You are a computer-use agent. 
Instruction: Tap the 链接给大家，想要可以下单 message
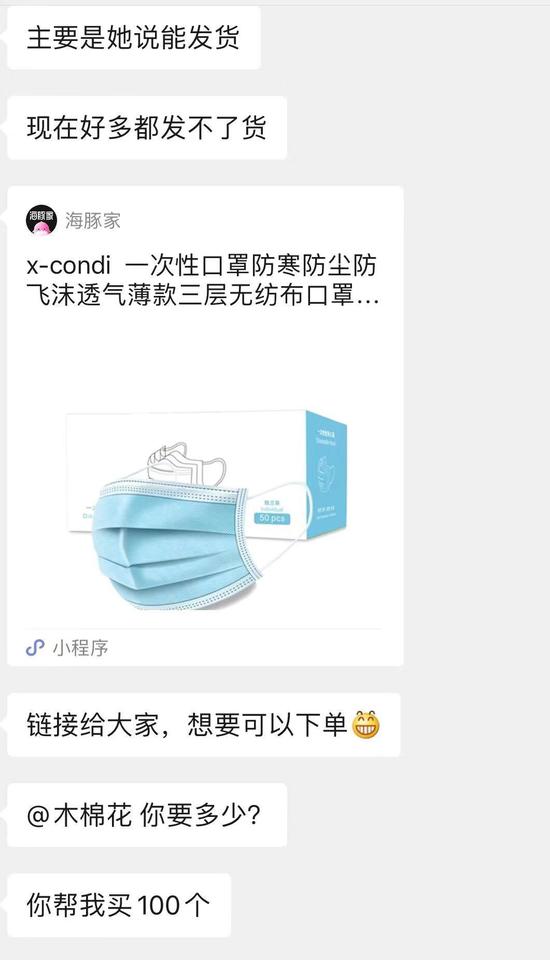pyautogui.click(x=203, y=725)
